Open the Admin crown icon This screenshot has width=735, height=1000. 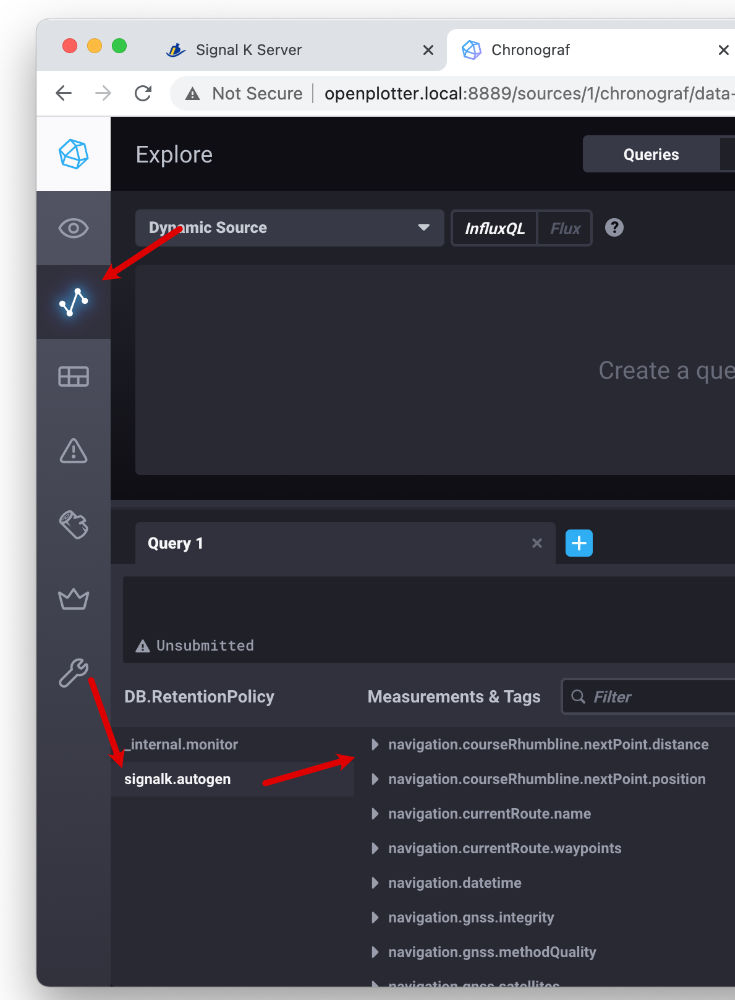point(73,599)
